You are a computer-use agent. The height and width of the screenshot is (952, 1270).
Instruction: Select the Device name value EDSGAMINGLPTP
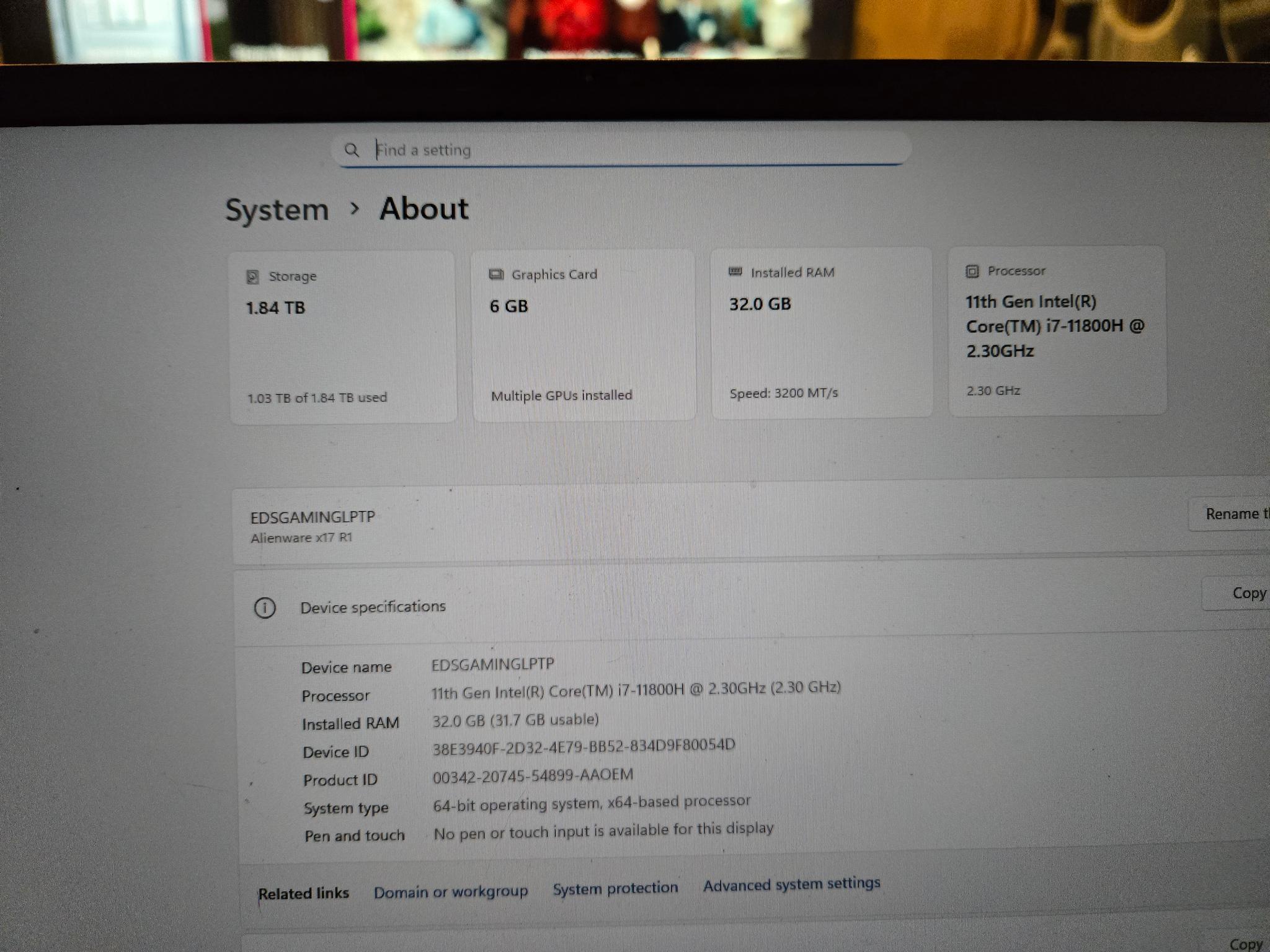(x=492, y=664)
